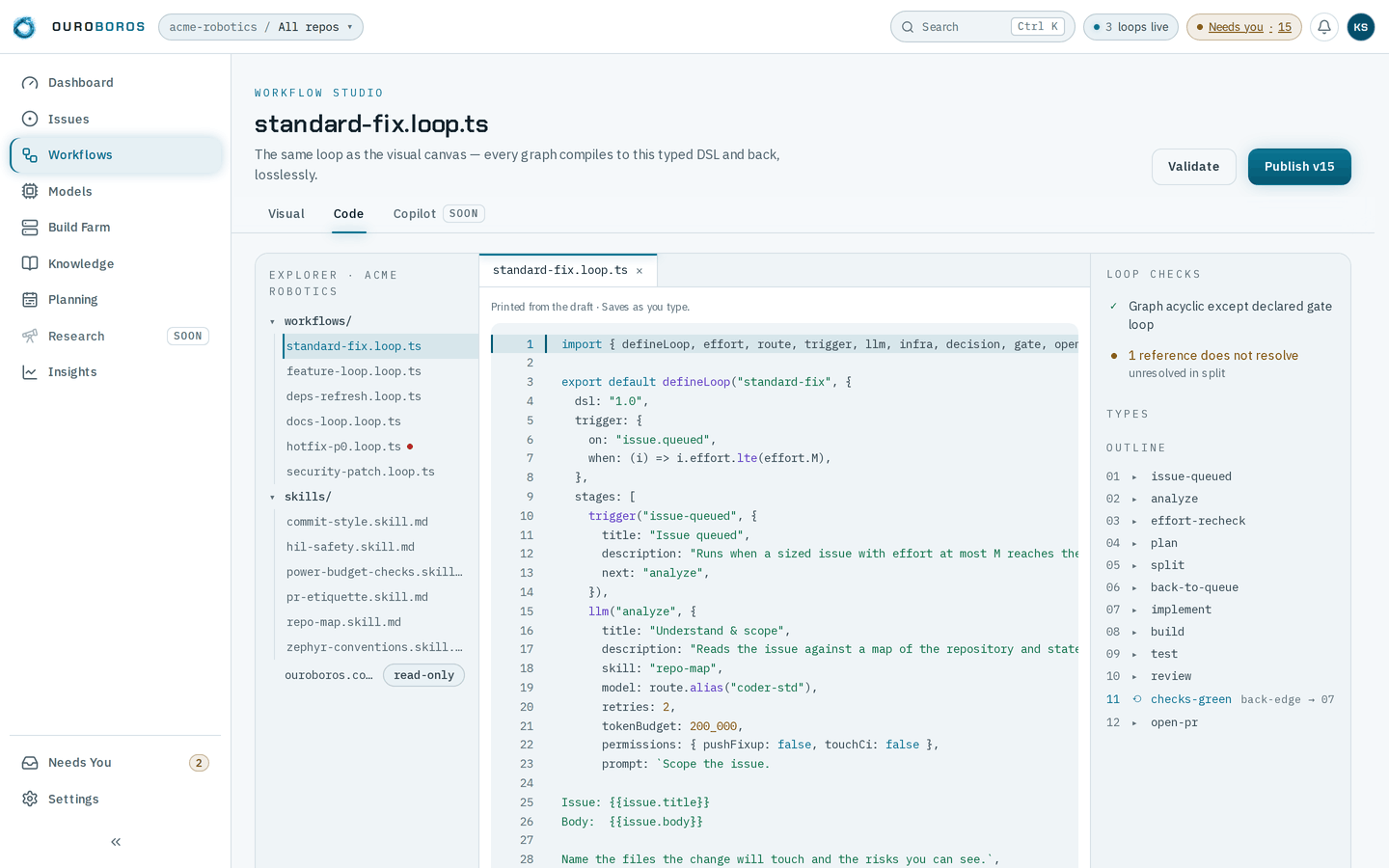Expand the split outline entry

tap(1134, 566)
